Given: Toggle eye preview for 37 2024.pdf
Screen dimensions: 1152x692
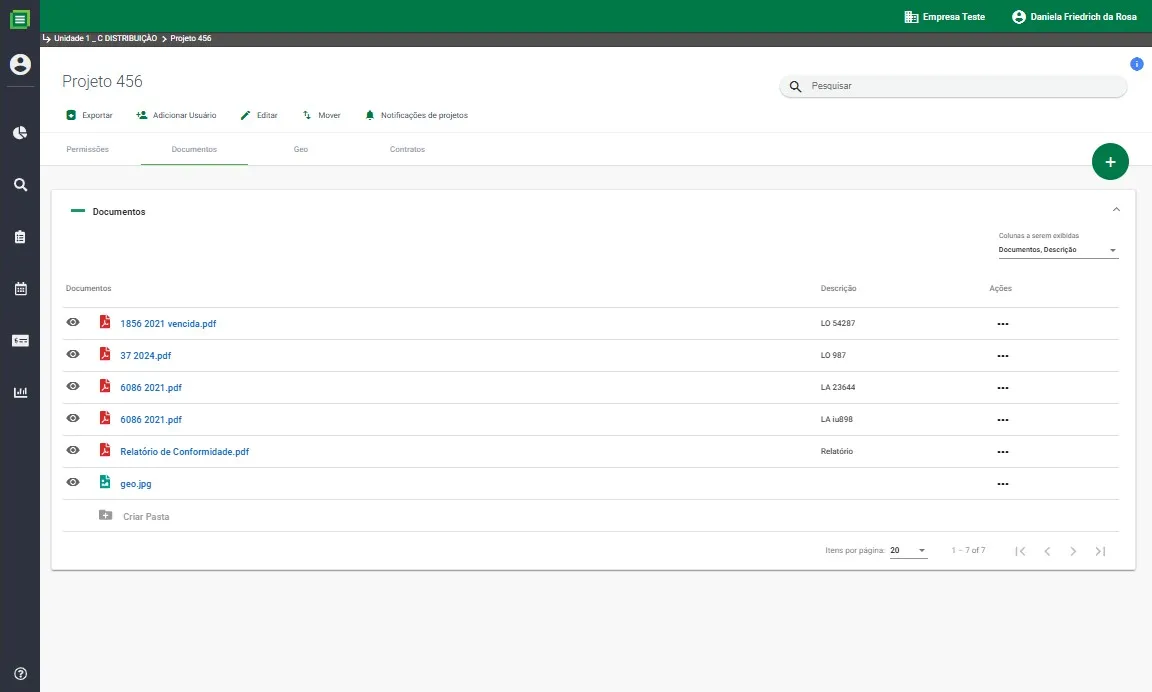Looking at the screenshot, I should pos(73,354).
